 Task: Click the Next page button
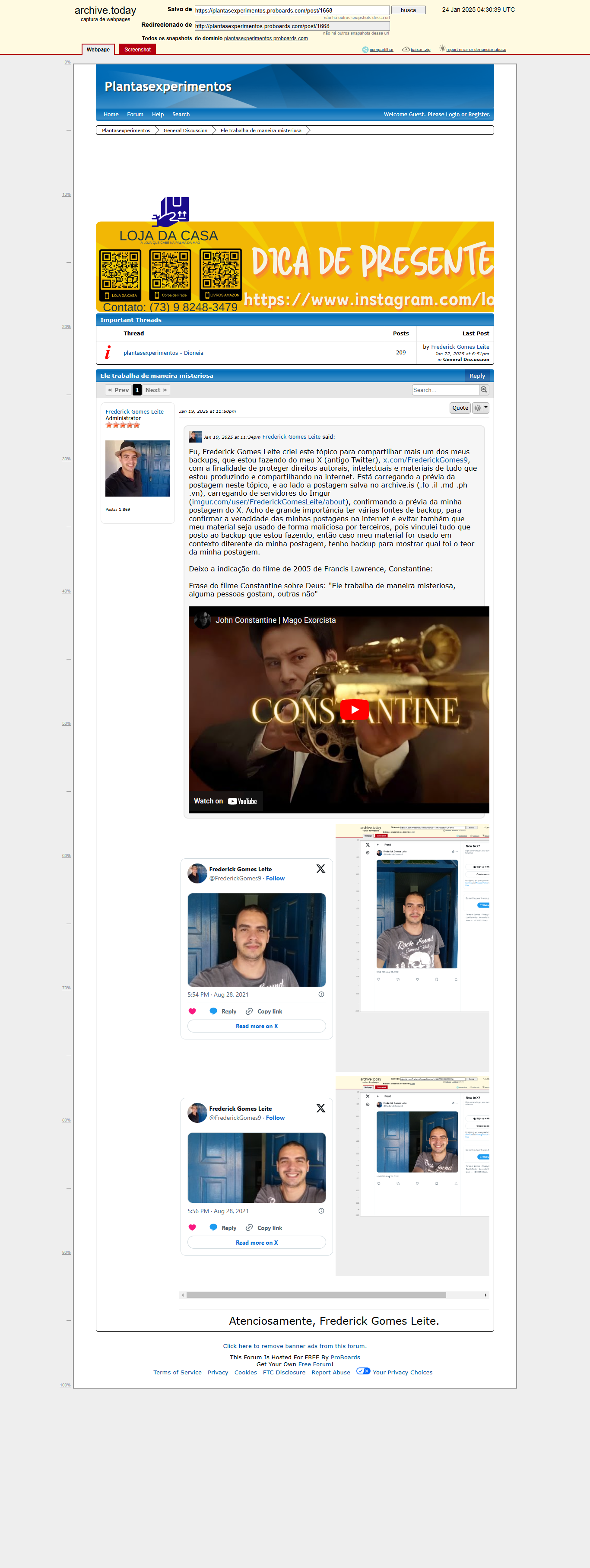pyautogui.click(x=156, y=389)
